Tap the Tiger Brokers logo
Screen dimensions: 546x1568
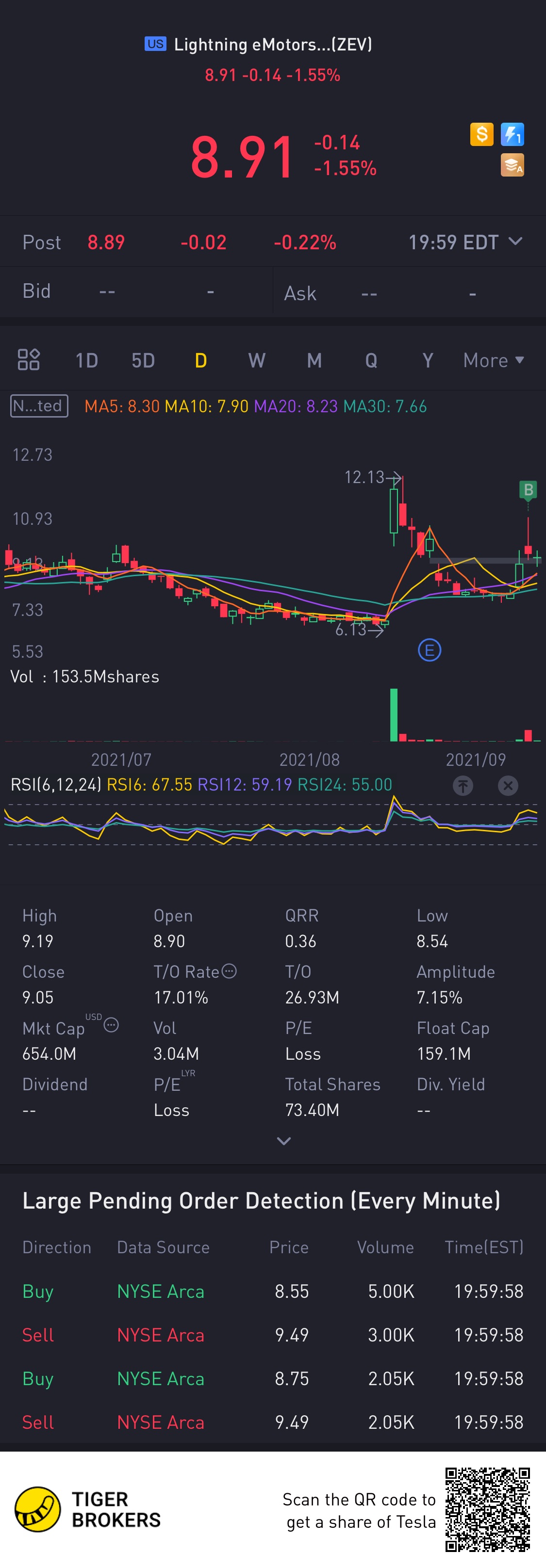(88, 1510)
